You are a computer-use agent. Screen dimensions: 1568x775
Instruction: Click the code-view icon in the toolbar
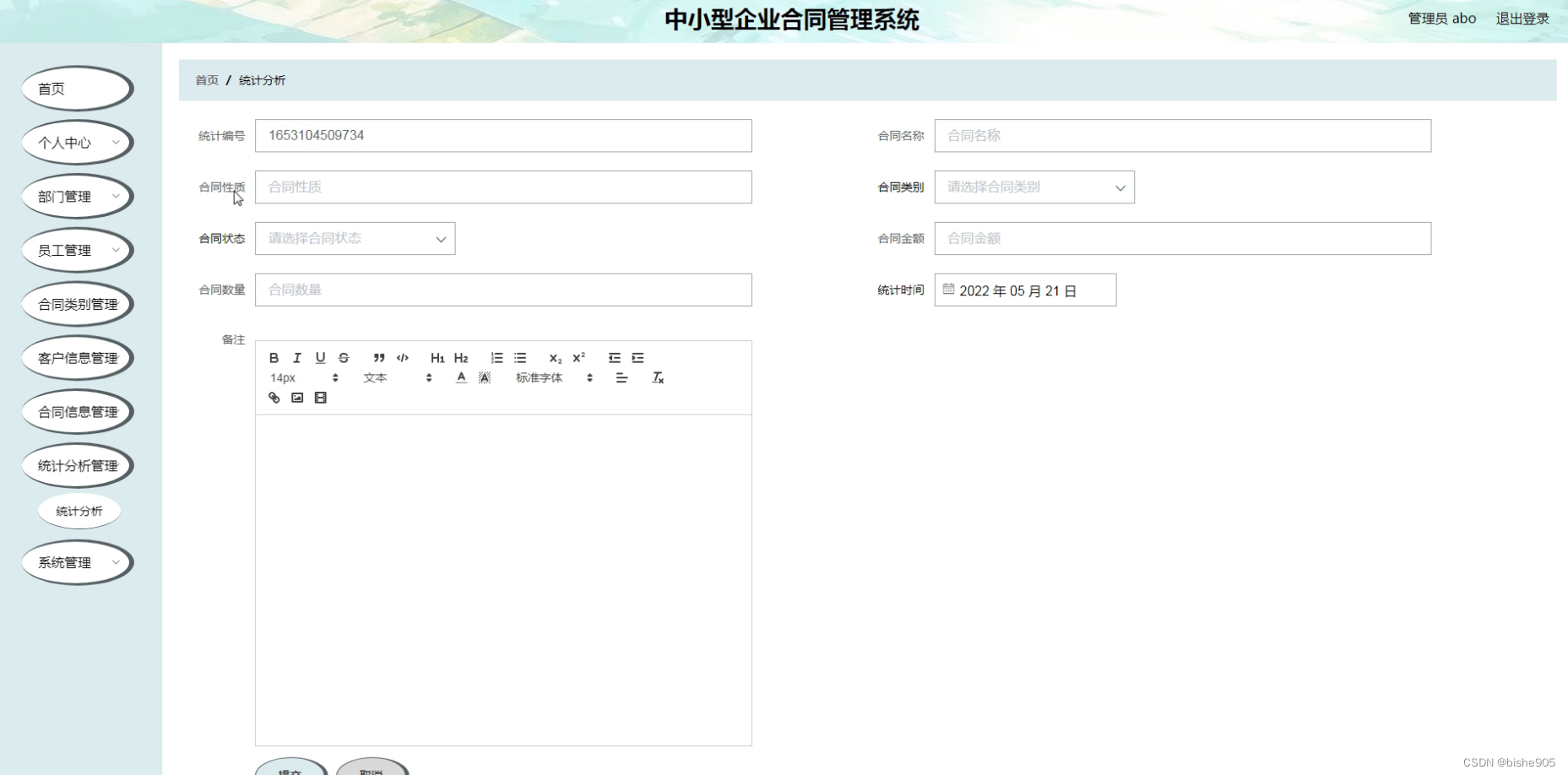tap(402, 357)
